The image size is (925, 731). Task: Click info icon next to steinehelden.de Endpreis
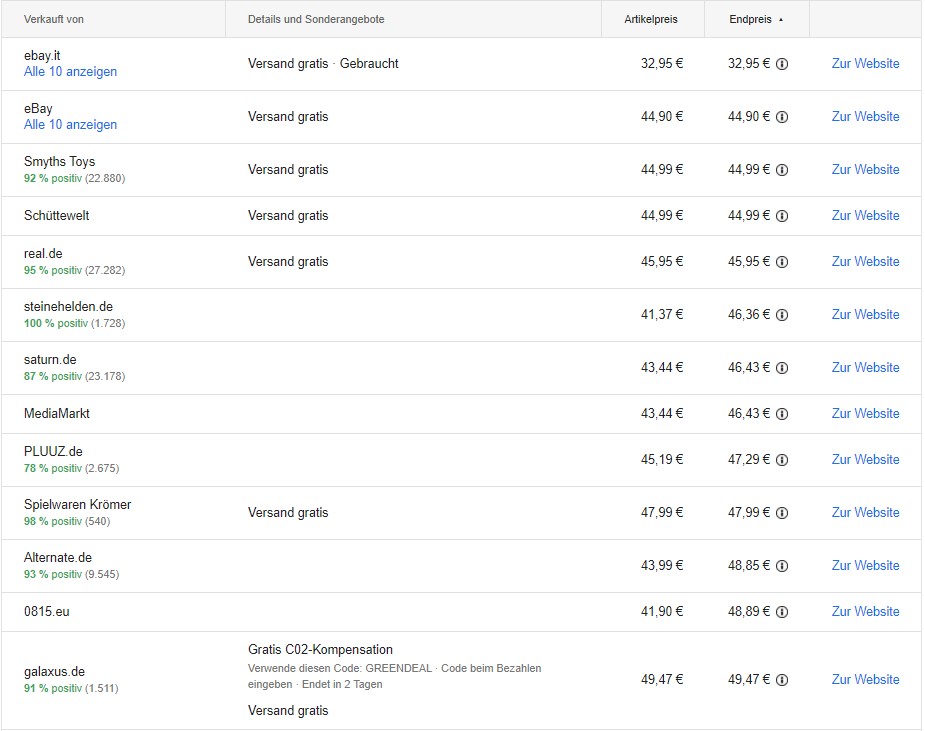tap(782, 316)
